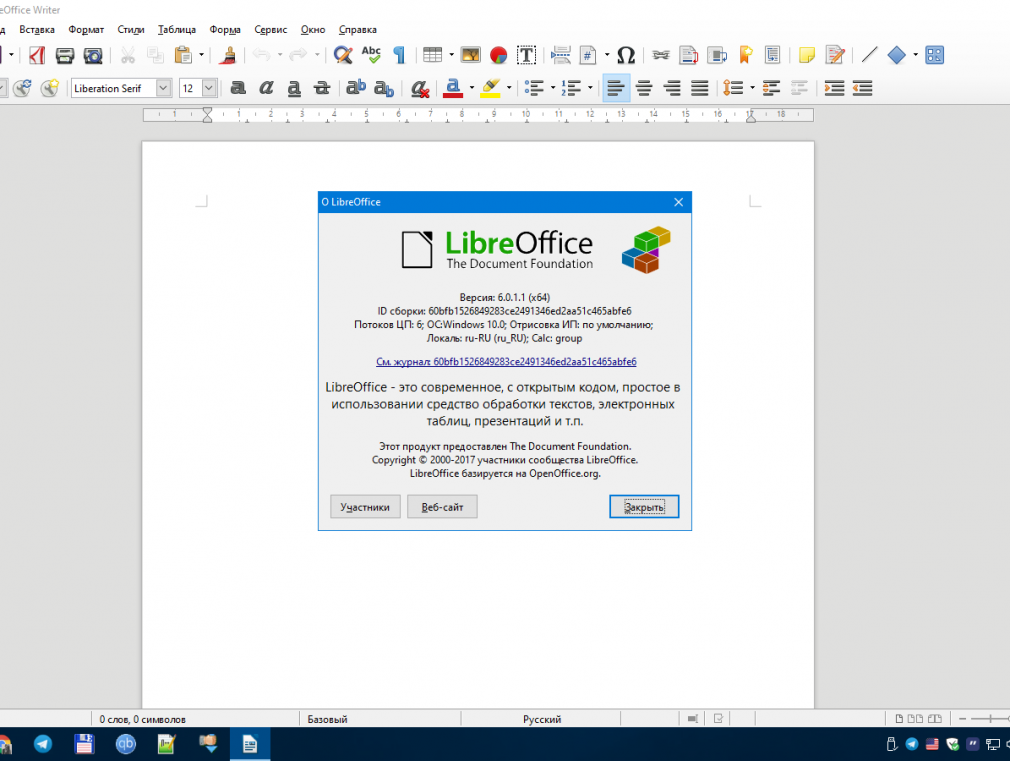Image resolution: width=1010 pixels, height=761 pixels.
Task: Click the Веб-сайт button
Action: coord(443,507)
